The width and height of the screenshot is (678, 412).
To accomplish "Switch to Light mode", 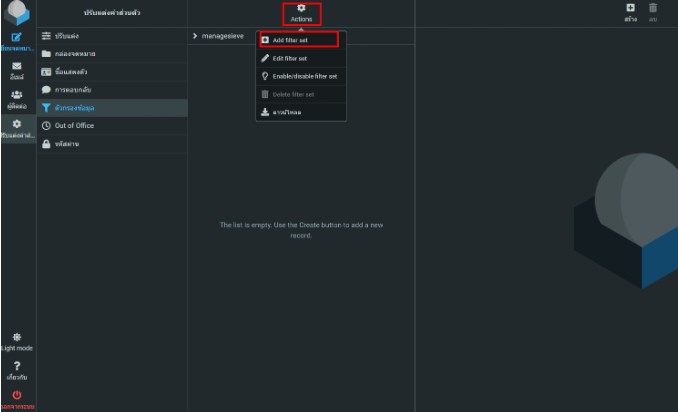I will 17,341.
